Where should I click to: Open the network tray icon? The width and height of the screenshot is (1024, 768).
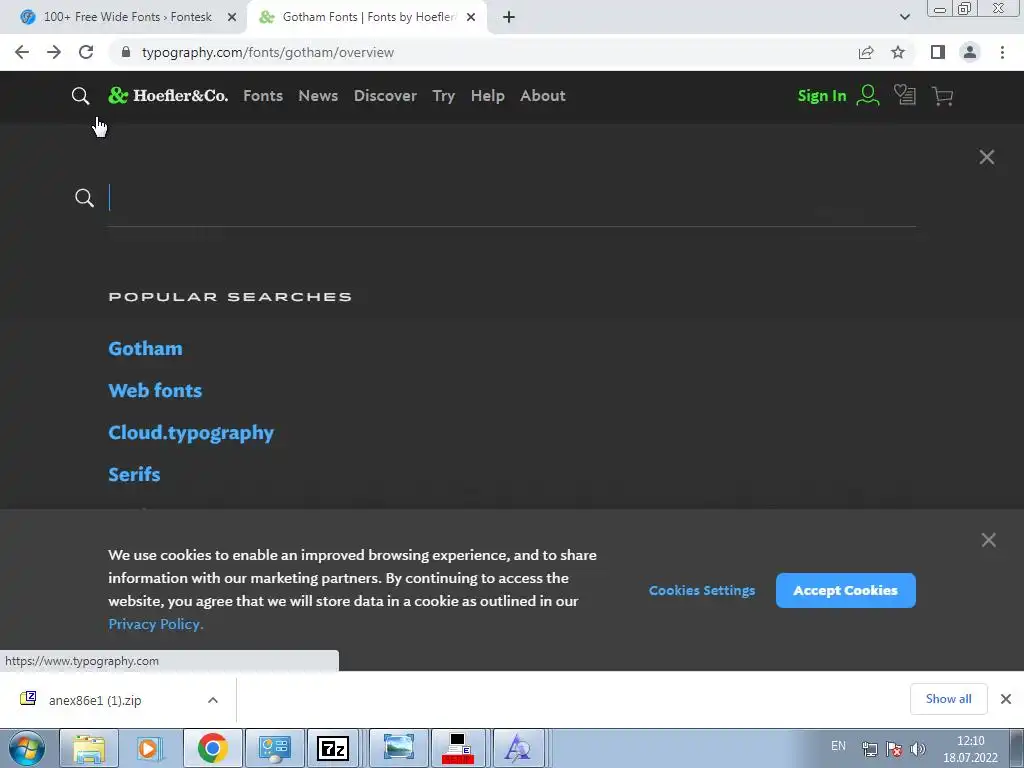(870, 749)
